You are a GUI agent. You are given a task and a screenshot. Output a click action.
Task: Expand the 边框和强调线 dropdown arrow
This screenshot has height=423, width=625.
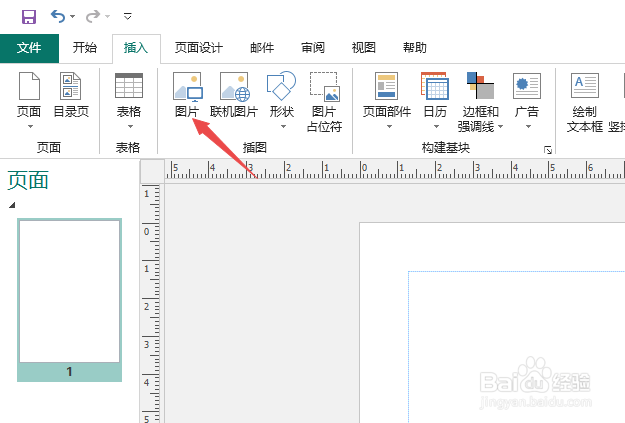pyautogui.click(x=500, y=127)
